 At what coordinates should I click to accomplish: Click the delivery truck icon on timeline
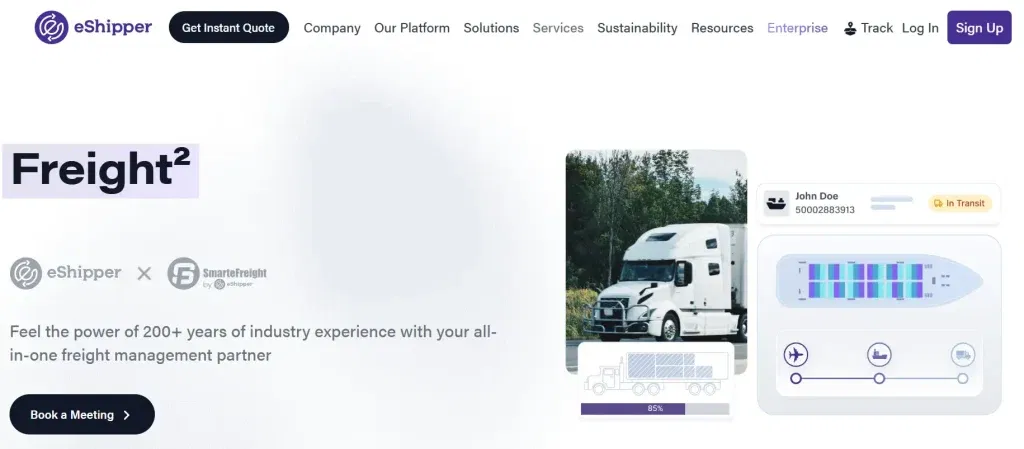click(963, 355)
